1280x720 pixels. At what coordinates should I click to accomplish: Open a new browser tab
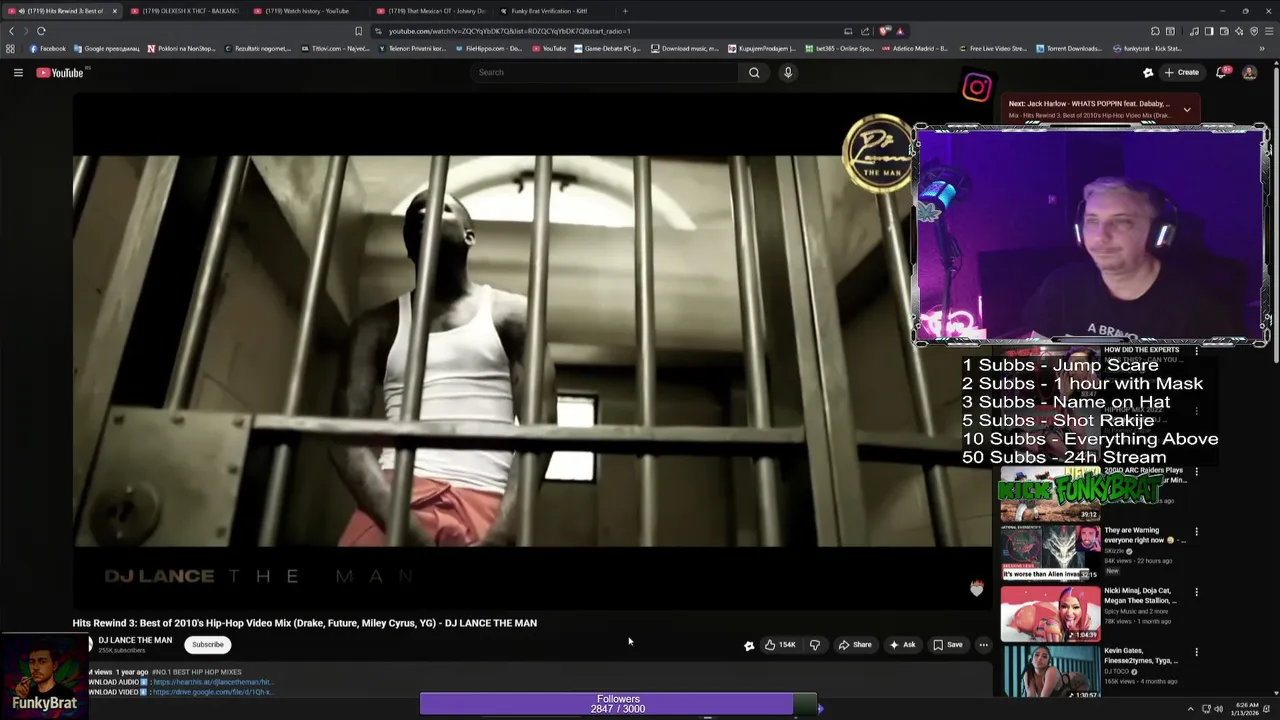click(625, 11)
